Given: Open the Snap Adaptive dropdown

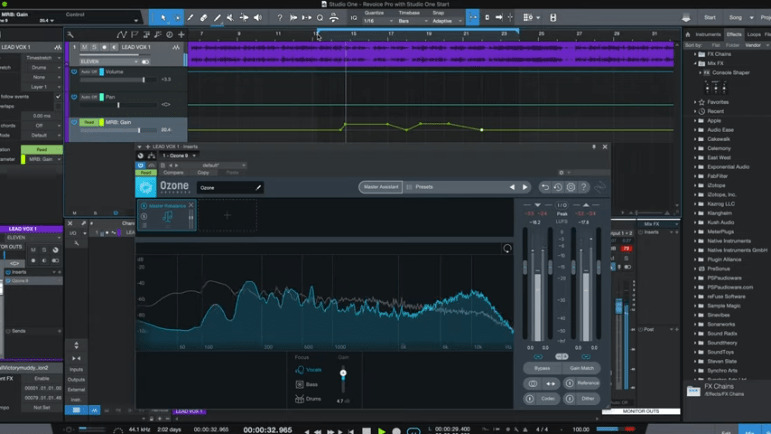Looking at the screenshot, I should tap(445, 21).
